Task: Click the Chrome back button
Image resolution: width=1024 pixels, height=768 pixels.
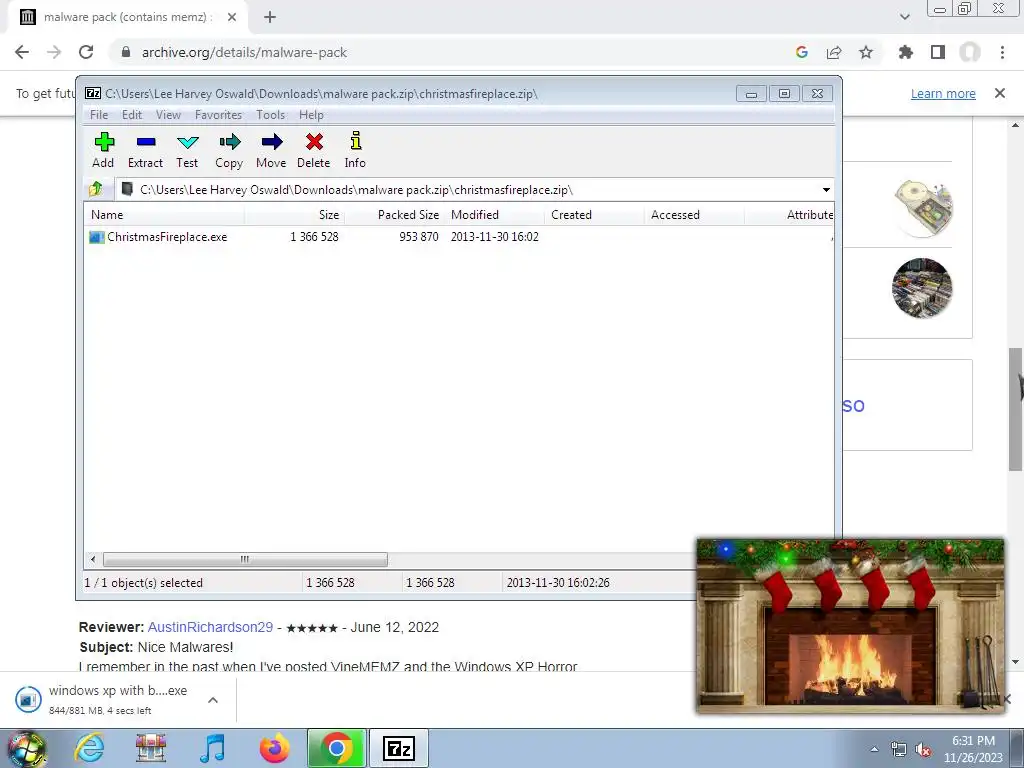Action: coord(22,52)
